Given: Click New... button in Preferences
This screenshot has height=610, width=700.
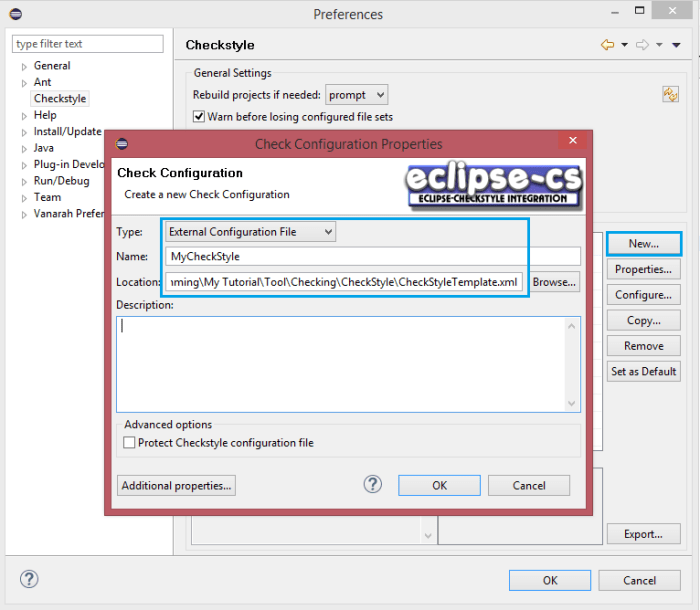Looking at the screenshot, I should 644,243.
